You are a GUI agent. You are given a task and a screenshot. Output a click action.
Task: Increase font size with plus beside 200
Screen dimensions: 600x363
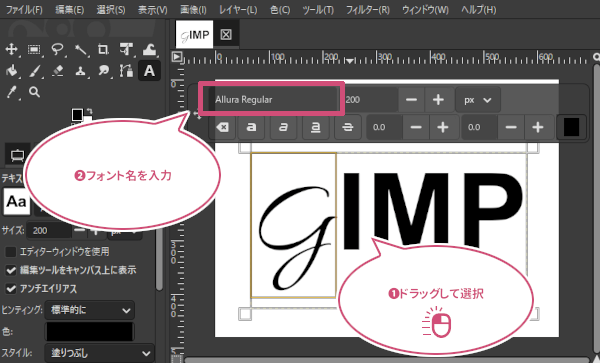(x=438, y=100)
